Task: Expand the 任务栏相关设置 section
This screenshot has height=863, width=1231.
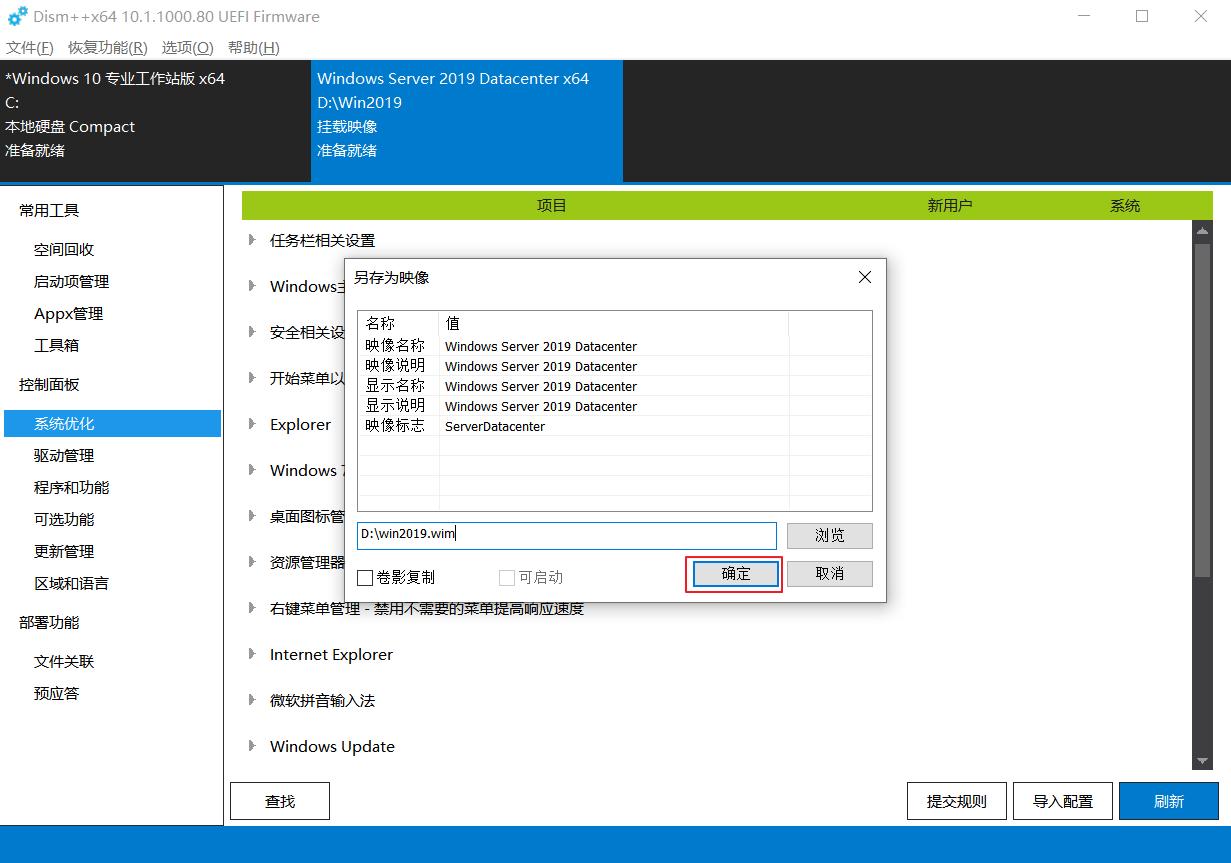Action: (321, 240)
